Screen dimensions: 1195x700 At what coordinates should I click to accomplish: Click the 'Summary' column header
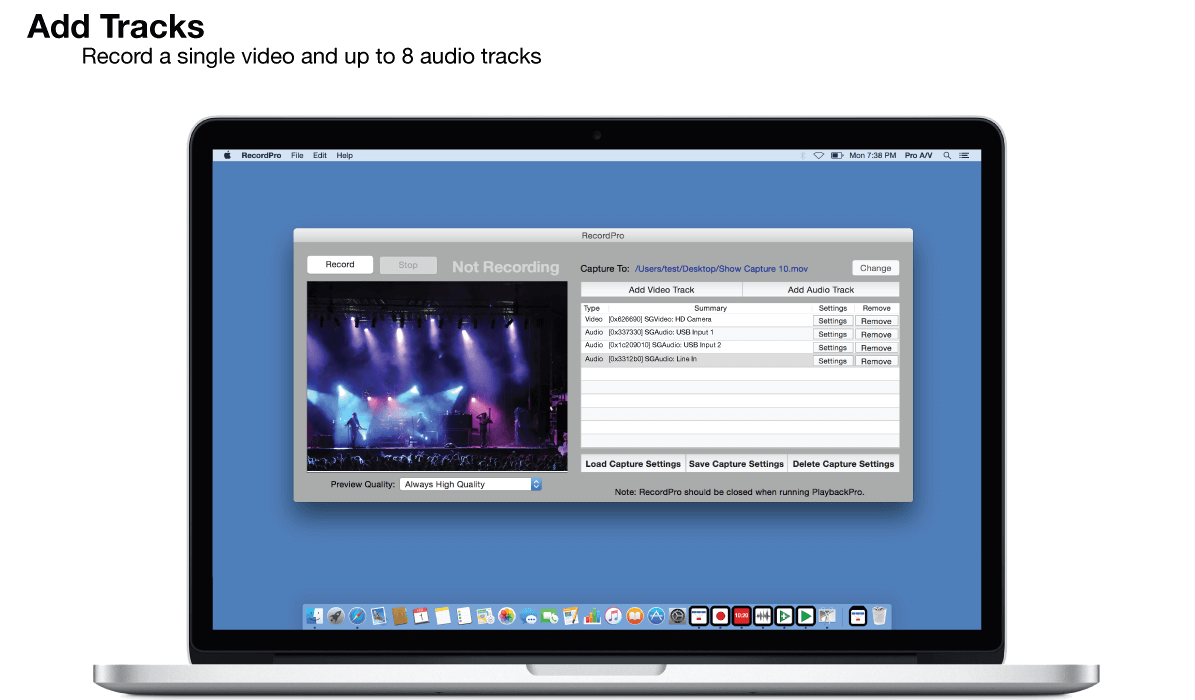coord(710,308)
